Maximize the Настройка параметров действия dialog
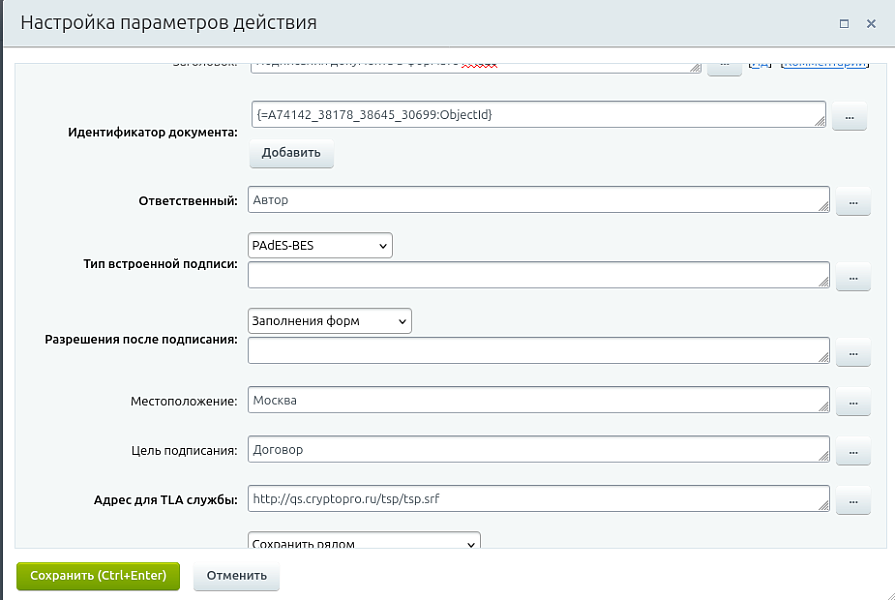895x600 pixels. pyautogui.click(x=844, y=23)
